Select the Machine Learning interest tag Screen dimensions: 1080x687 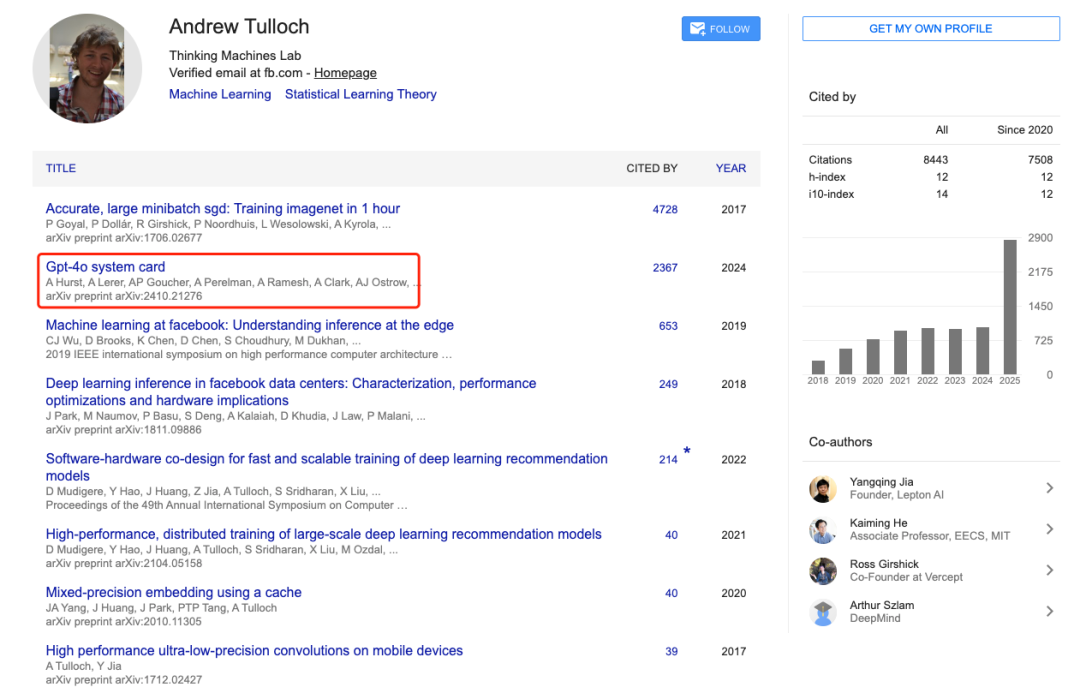[220, 94]
